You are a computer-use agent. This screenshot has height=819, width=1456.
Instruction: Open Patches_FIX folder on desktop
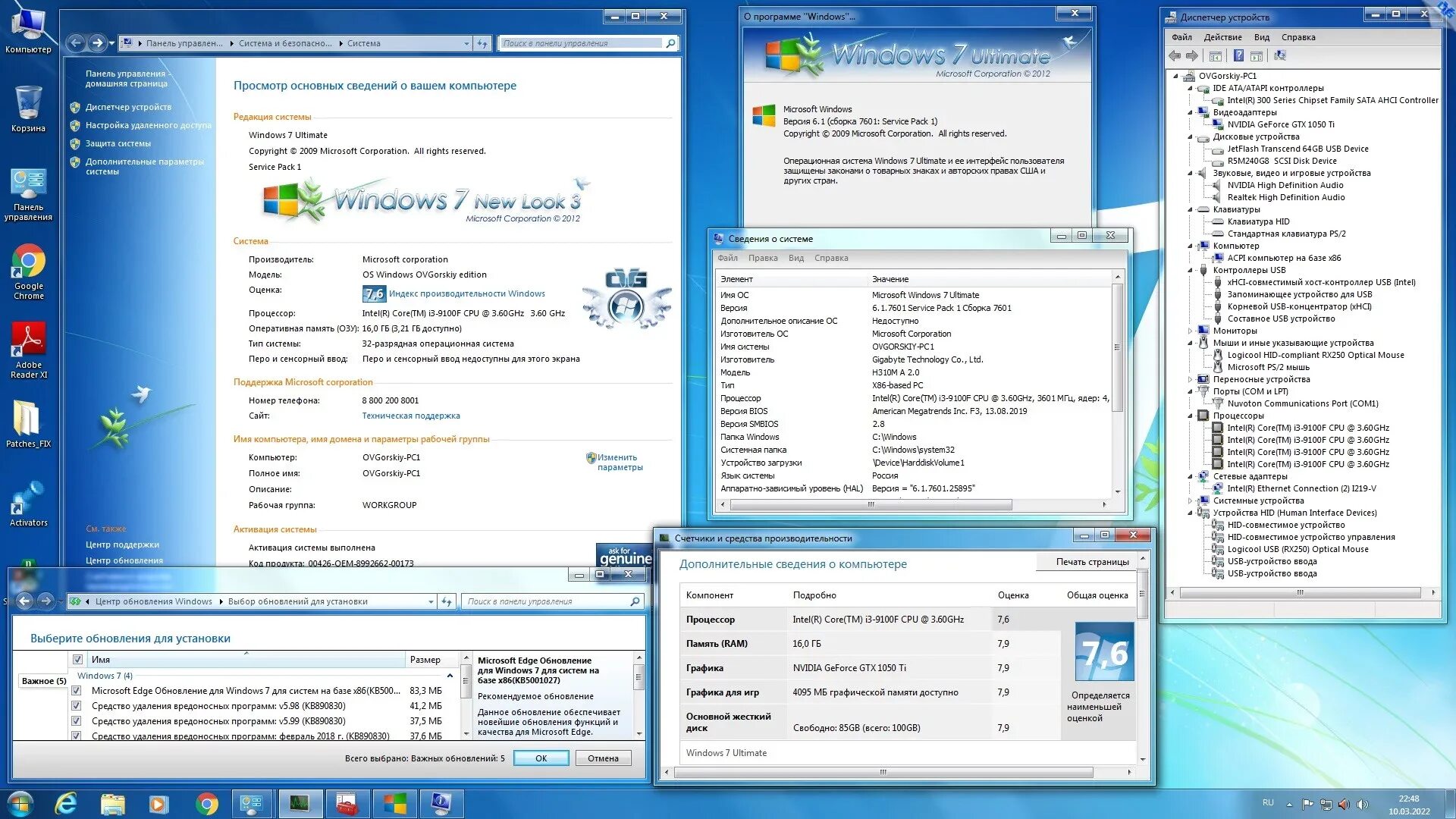point(28,419)
